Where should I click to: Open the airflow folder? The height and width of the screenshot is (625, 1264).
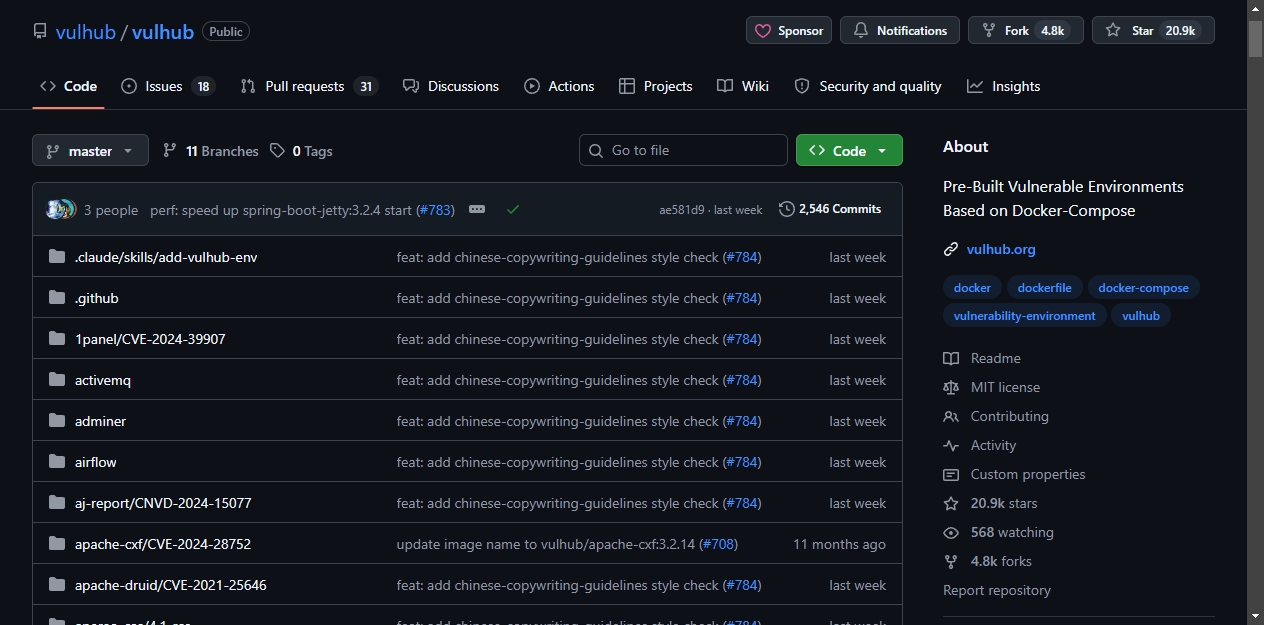point(96,462)
